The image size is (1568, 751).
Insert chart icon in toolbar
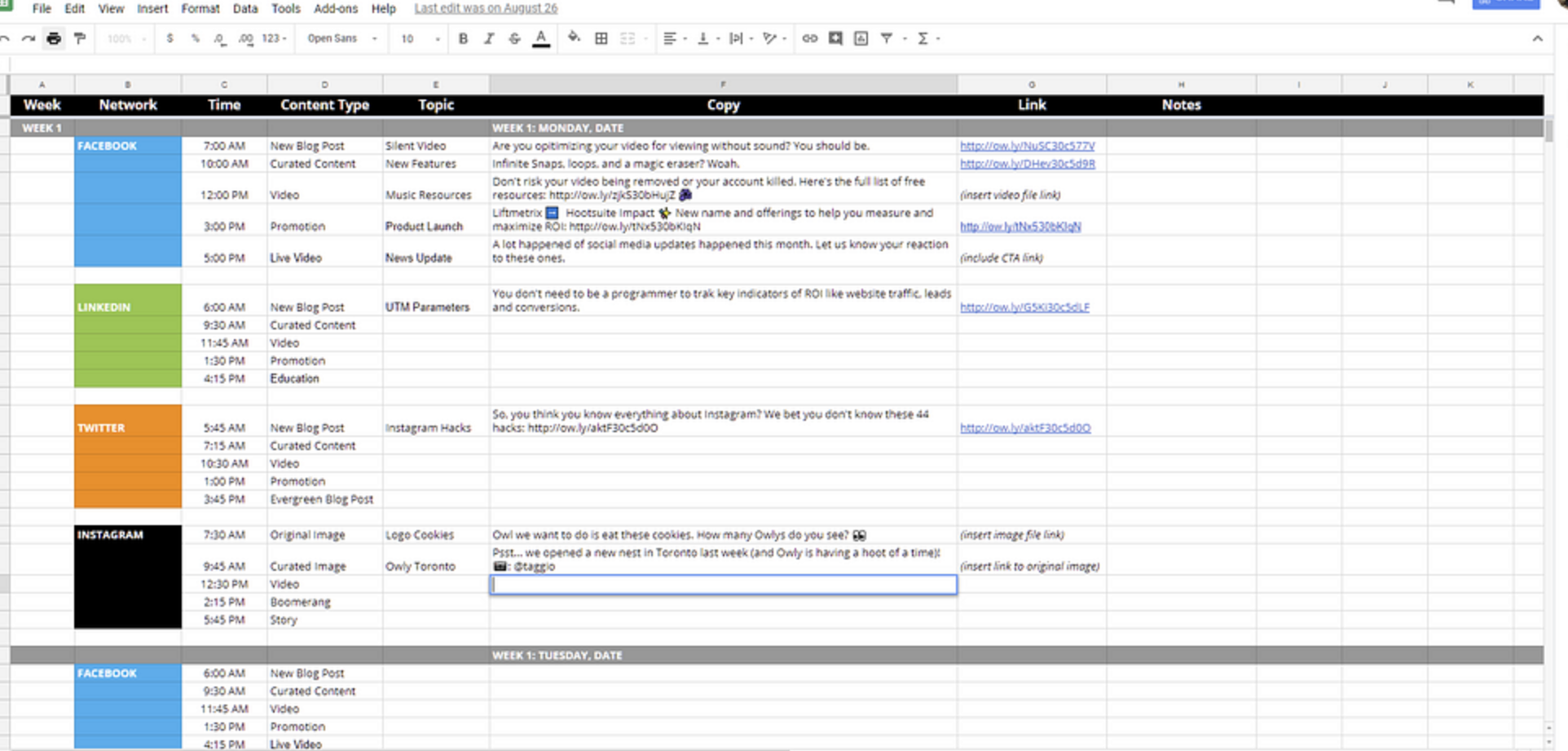861,38
